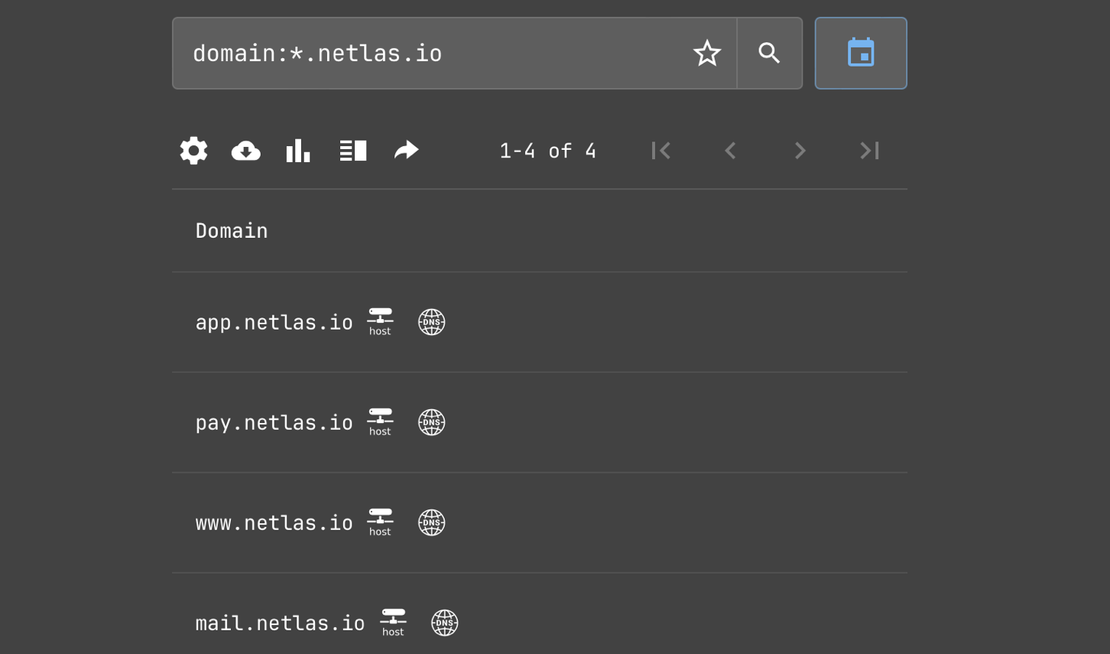View host info for www.netlas.io
Screen dimensions: 1110x654
click(380, 522)
